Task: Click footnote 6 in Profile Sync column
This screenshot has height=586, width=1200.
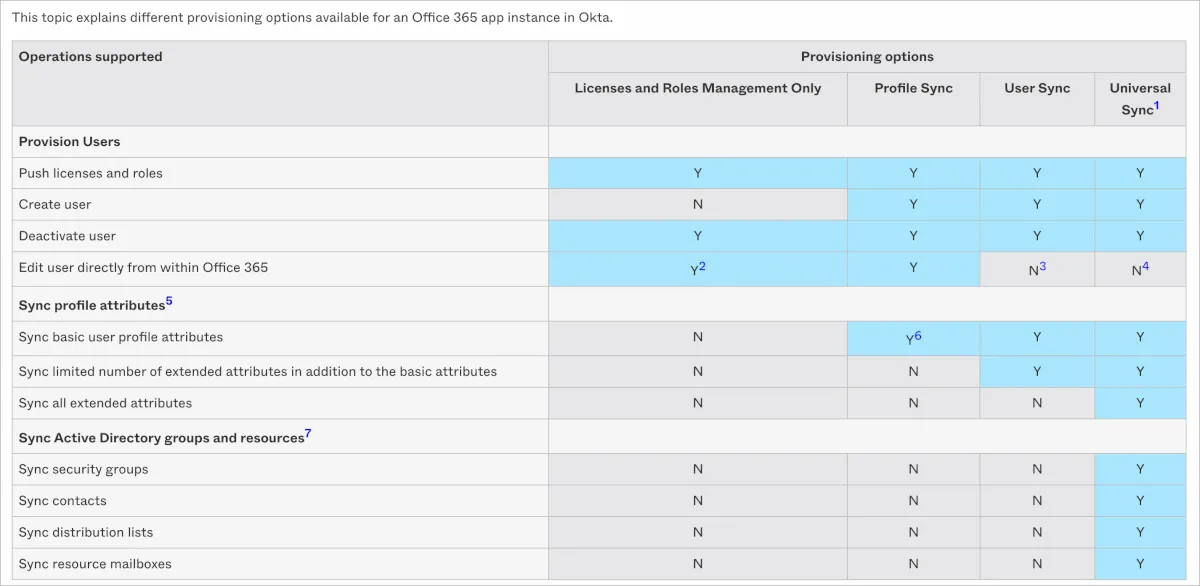Action: pos(918,335)
